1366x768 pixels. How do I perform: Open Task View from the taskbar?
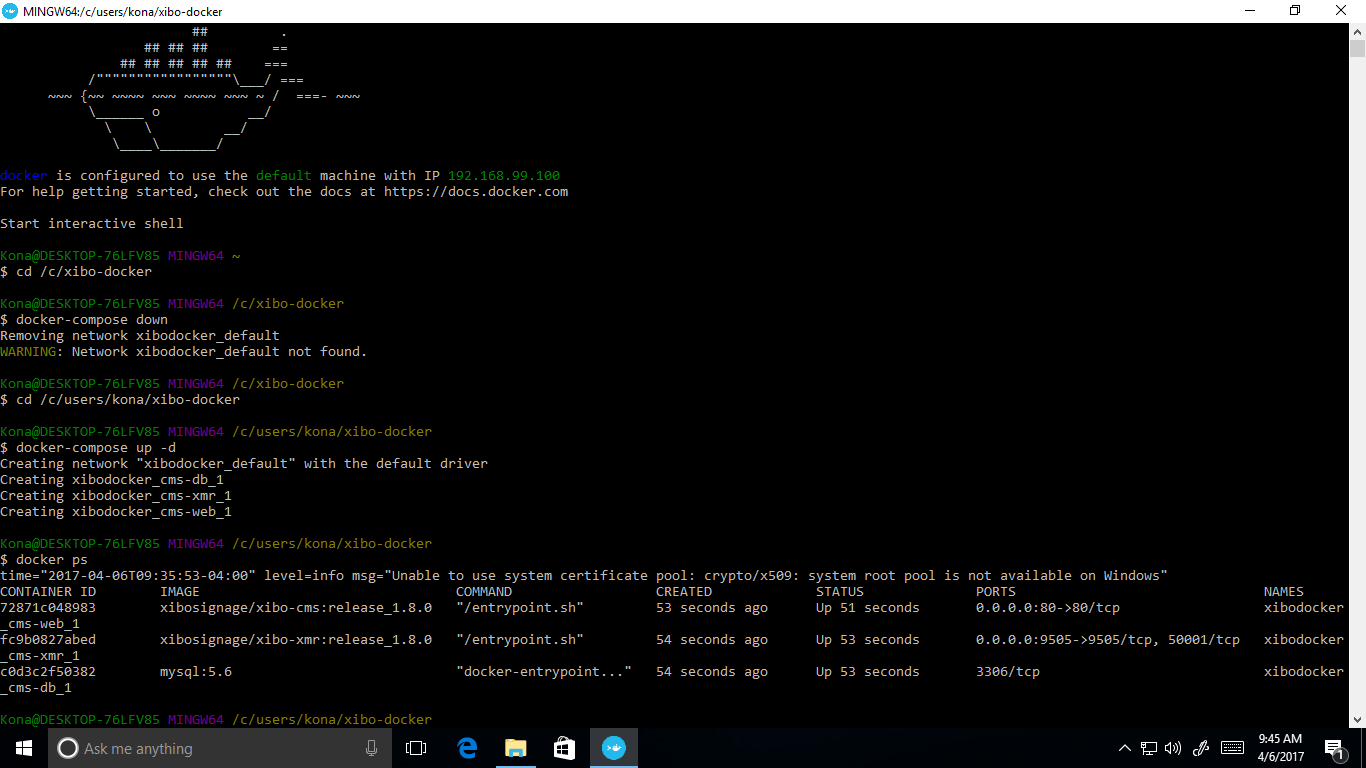[416, 748]
